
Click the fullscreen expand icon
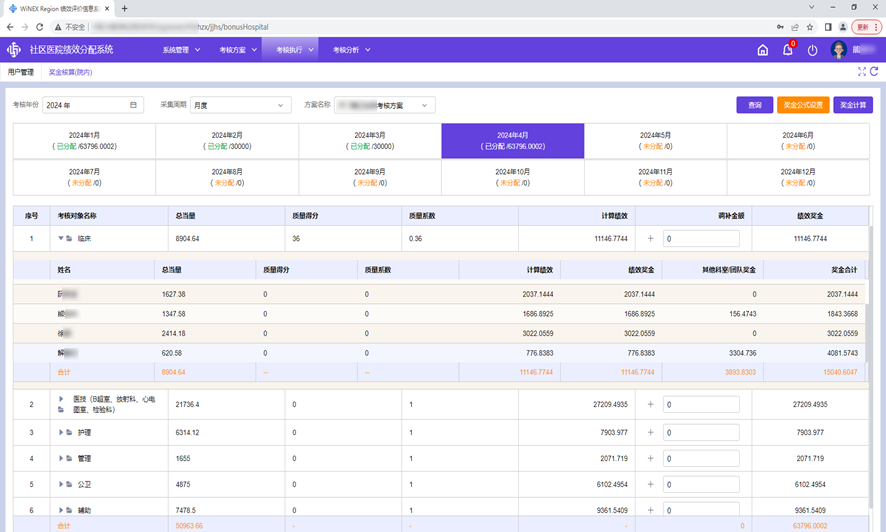tap(862, 72)
